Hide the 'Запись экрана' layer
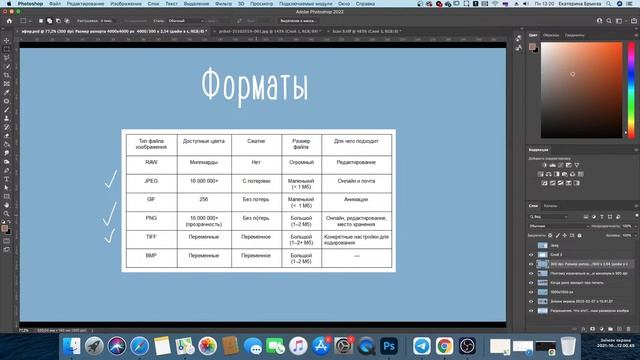This screenshot has height=360, width=640. (531, 302)
